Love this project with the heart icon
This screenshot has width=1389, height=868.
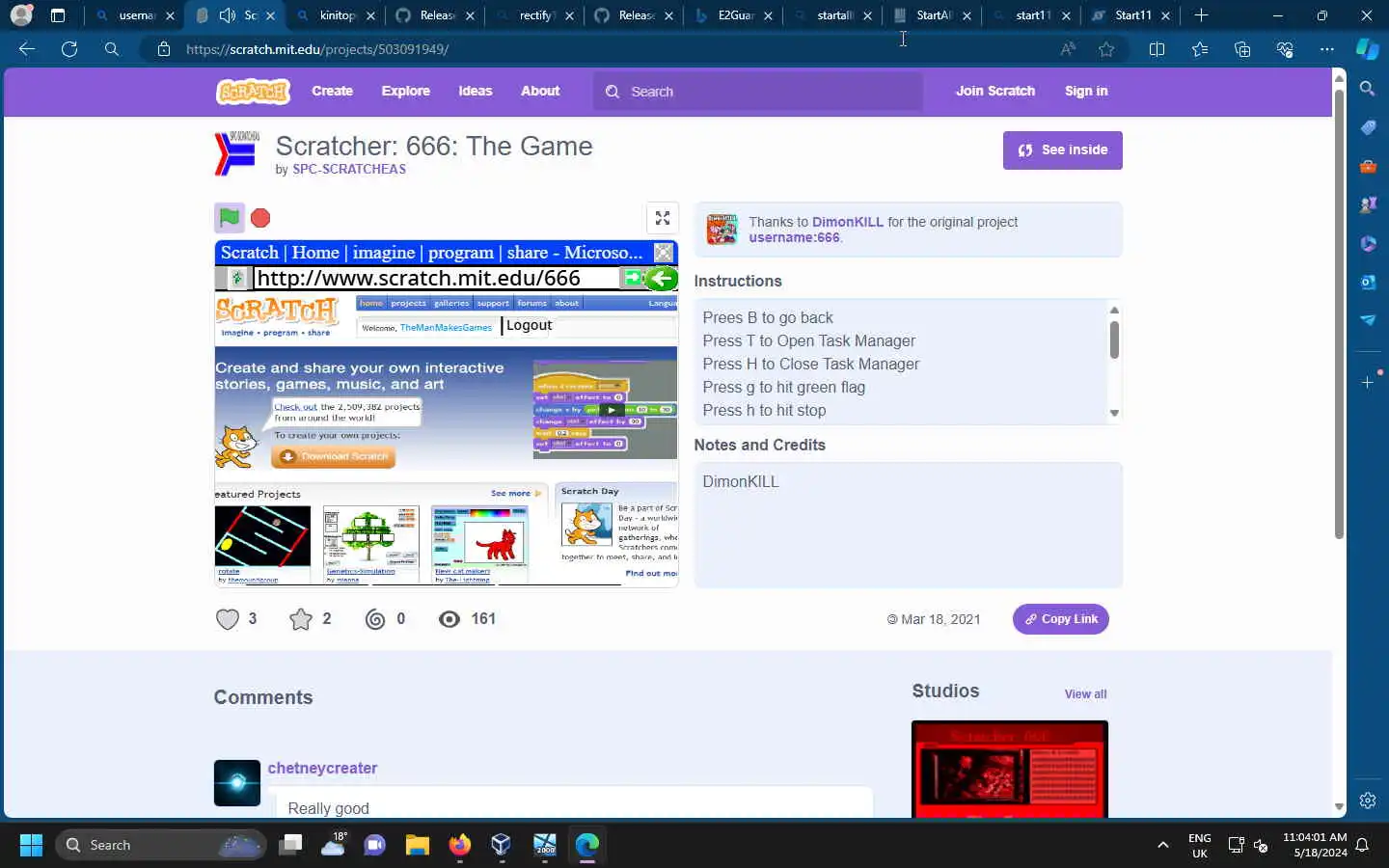[228, 619]
